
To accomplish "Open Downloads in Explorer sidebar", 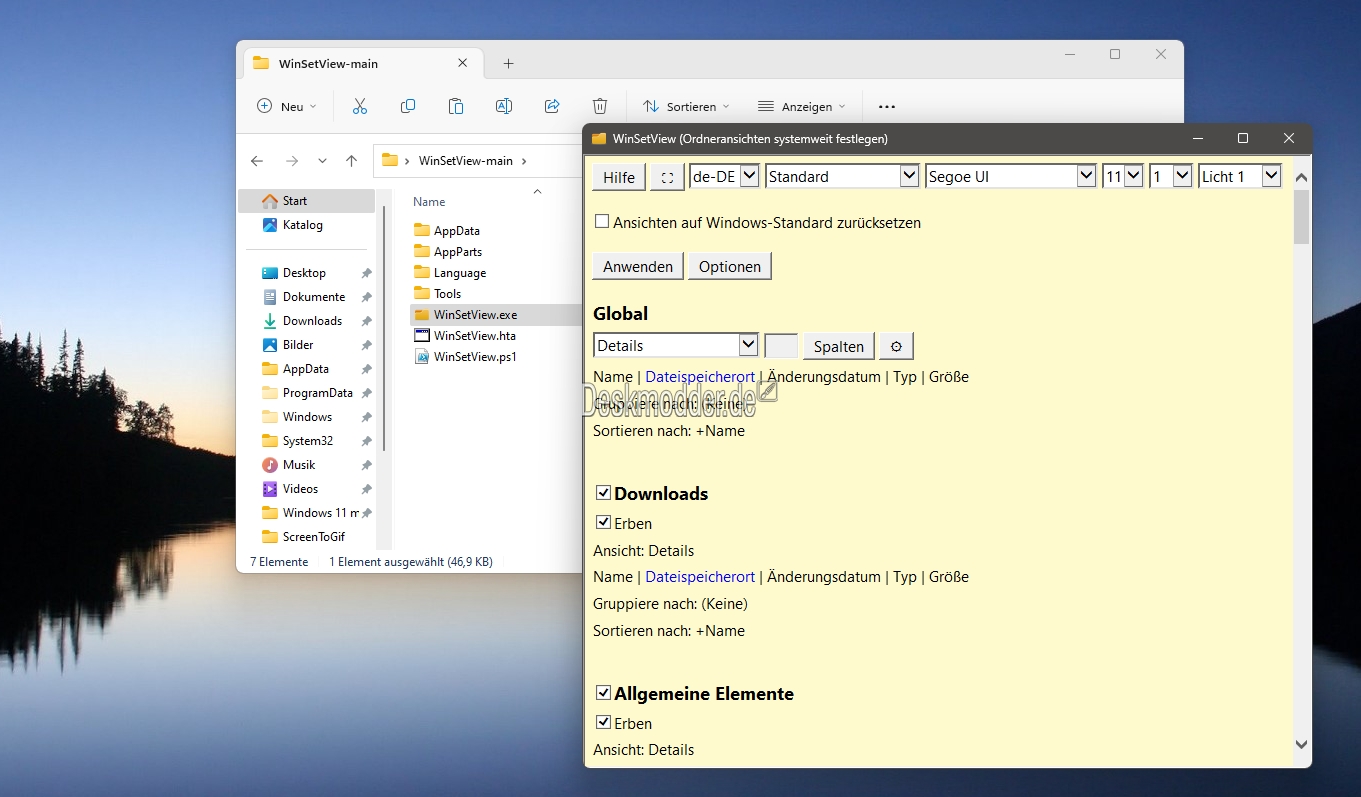I will coord(306,321).
